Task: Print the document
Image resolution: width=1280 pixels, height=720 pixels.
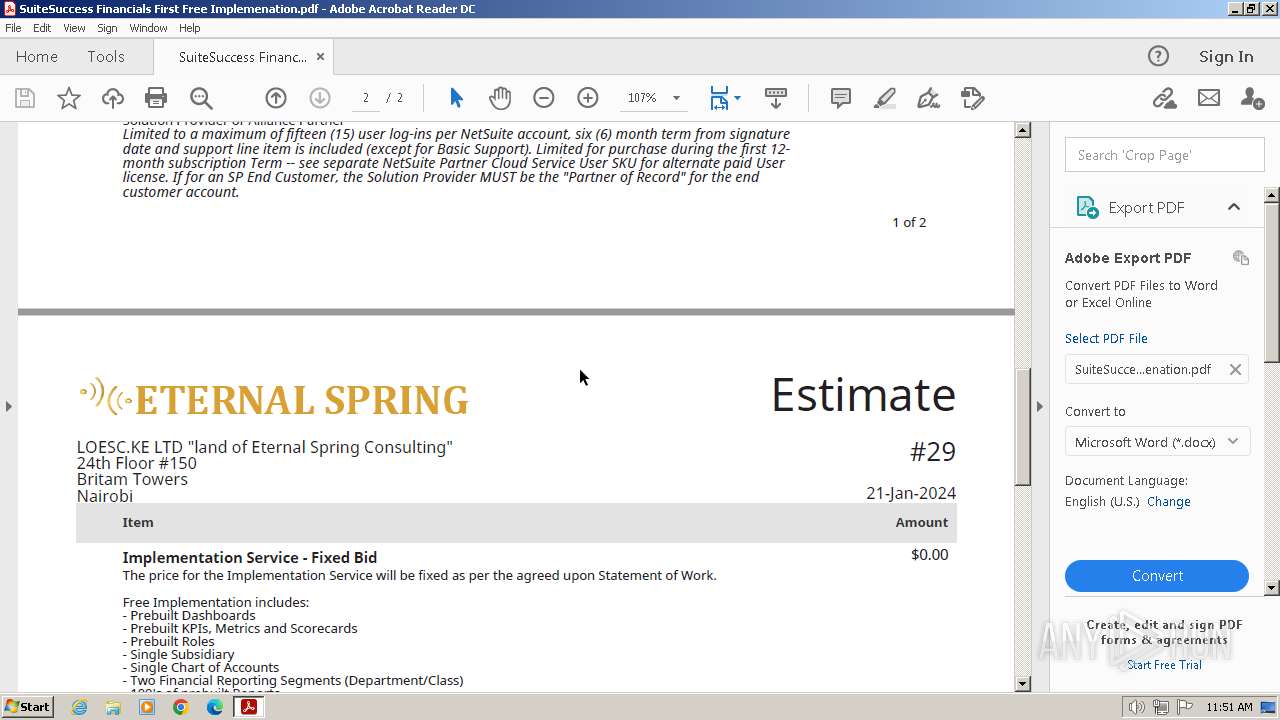Action: (x=156, y=98)
